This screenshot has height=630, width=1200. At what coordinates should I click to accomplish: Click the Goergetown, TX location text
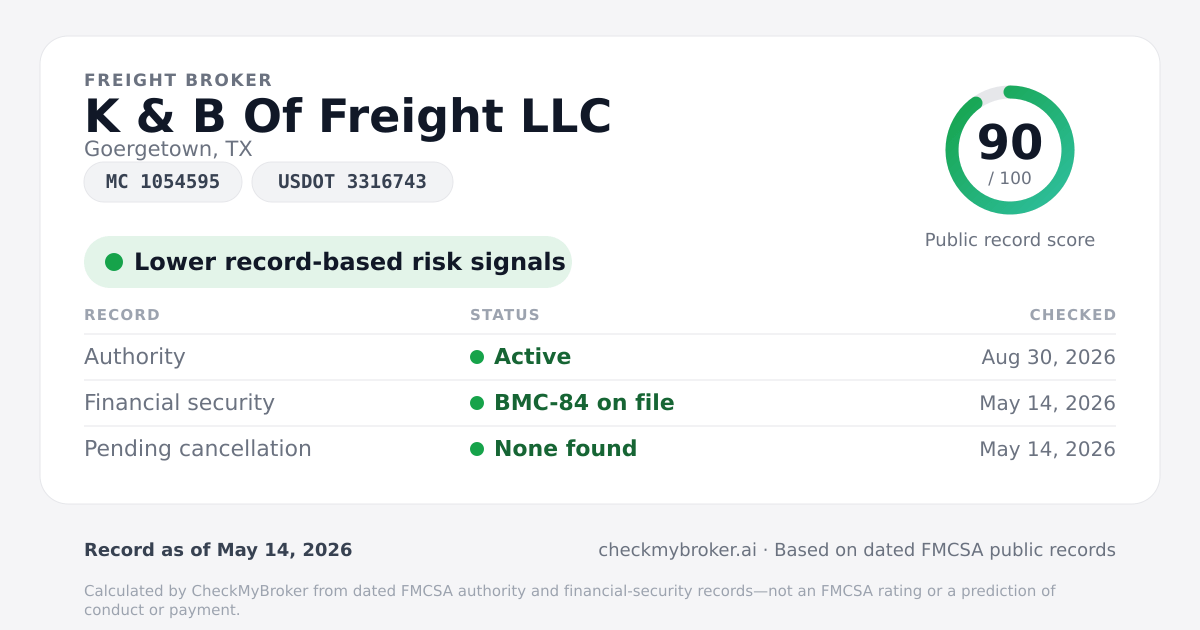(x=168, y=149)
